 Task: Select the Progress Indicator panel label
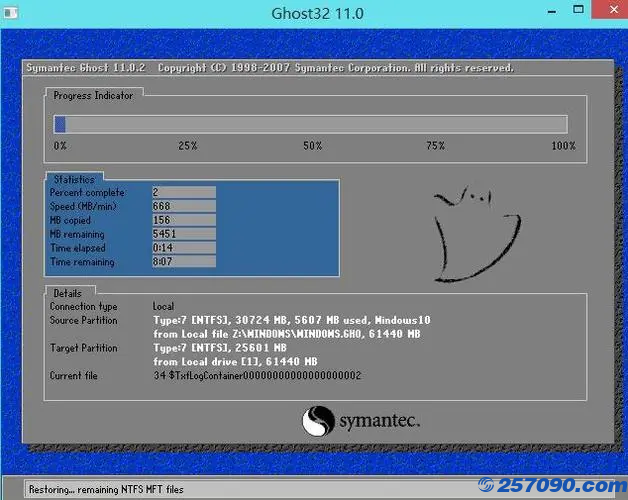(x=93, y=96)
